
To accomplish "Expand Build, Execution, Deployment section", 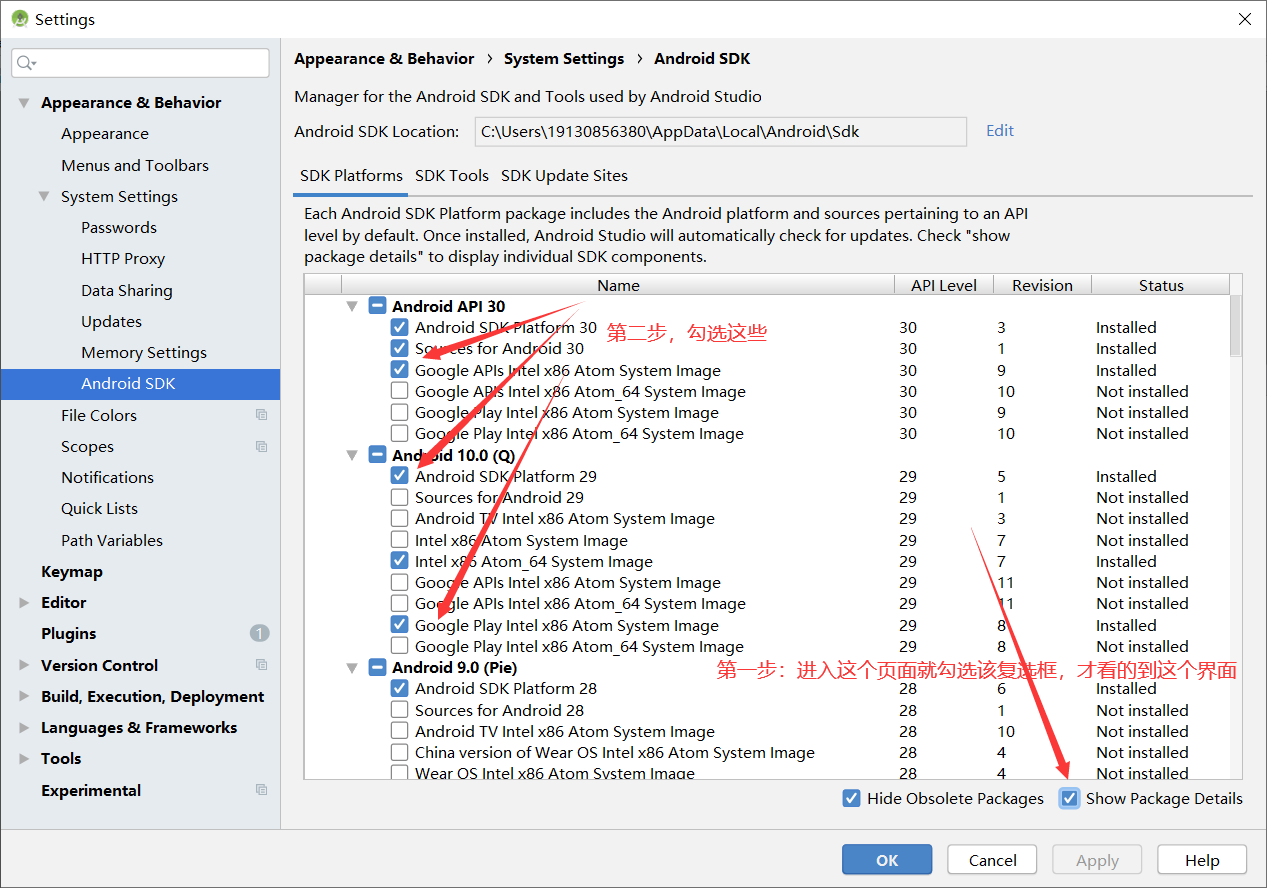I will 24,696.
